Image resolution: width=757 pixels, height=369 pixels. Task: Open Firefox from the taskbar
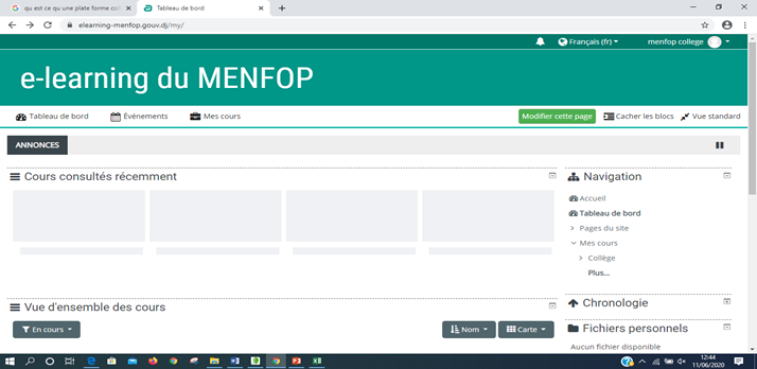click(x=153, y=361)
